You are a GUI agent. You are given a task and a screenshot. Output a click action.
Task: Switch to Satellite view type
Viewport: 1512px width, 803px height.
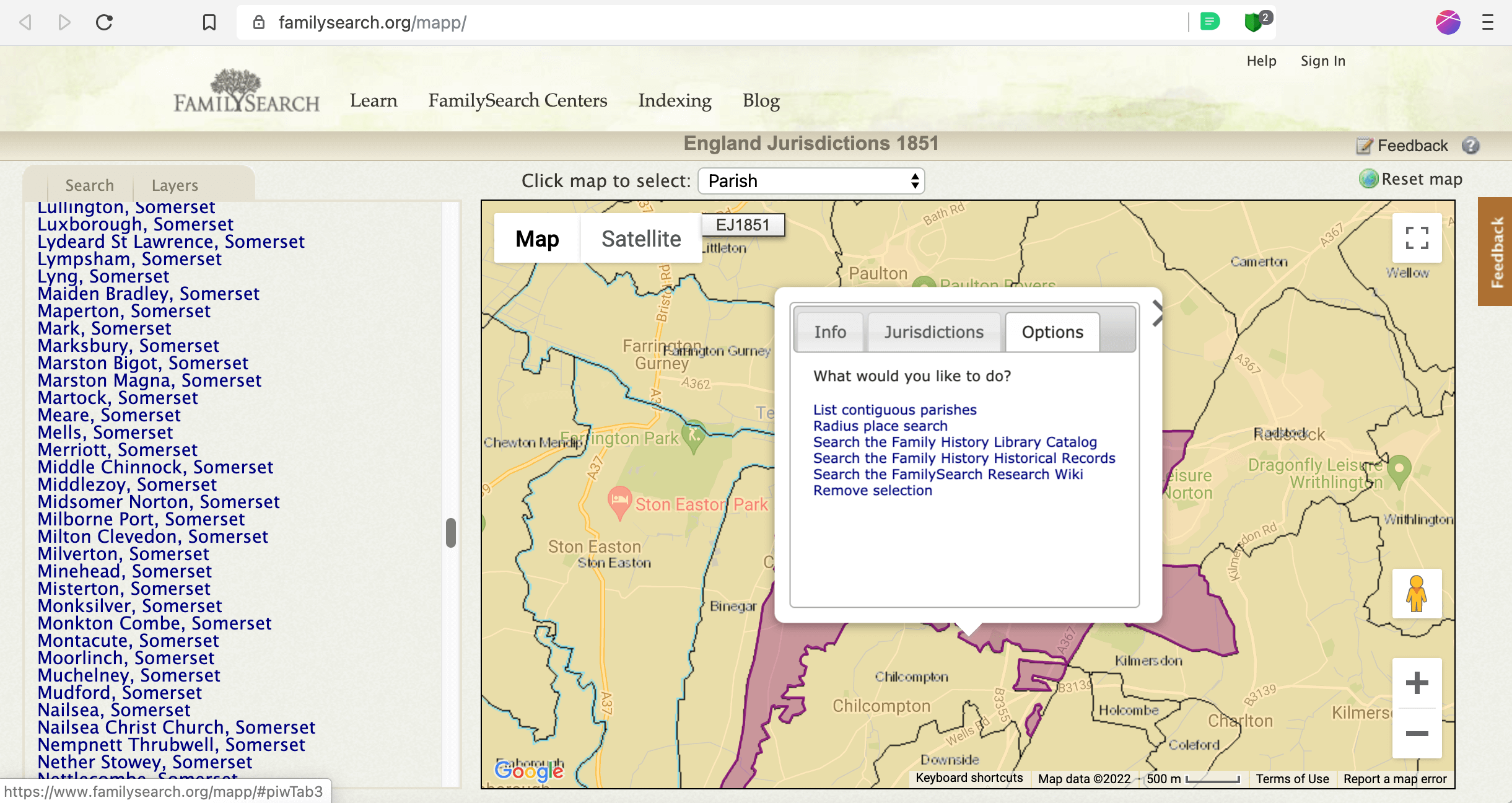tap(641, 239)
